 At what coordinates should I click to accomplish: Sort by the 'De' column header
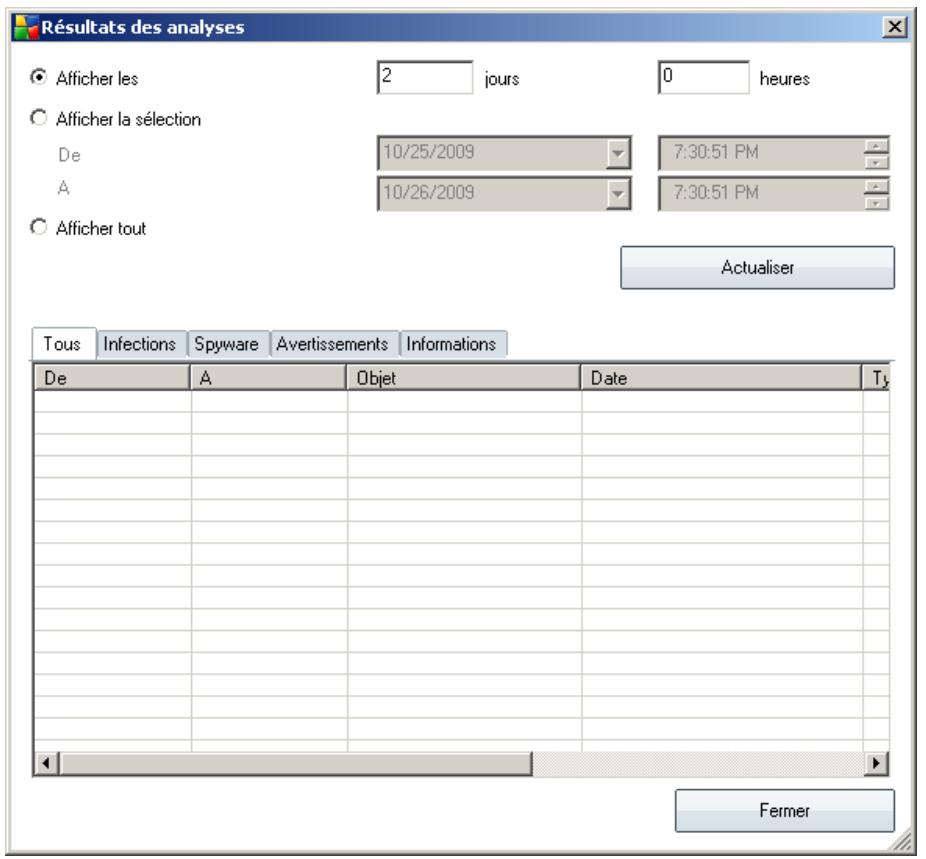(112, 378)
